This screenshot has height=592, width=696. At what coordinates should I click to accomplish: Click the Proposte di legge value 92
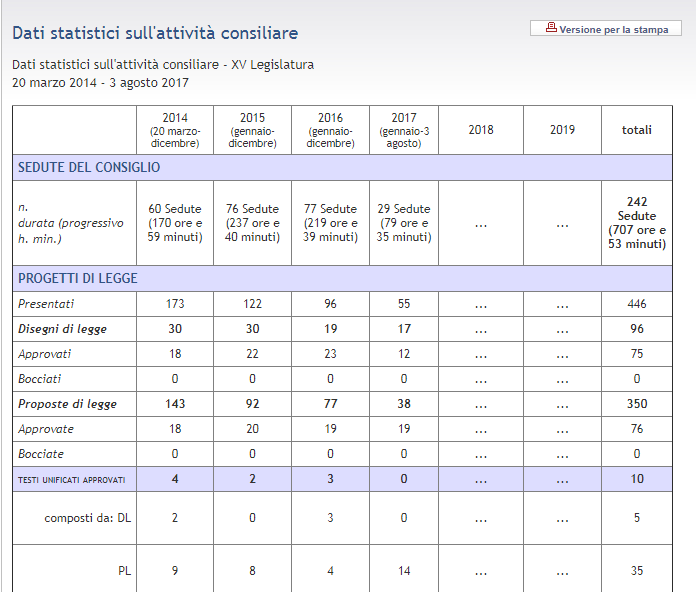point(252,404)
